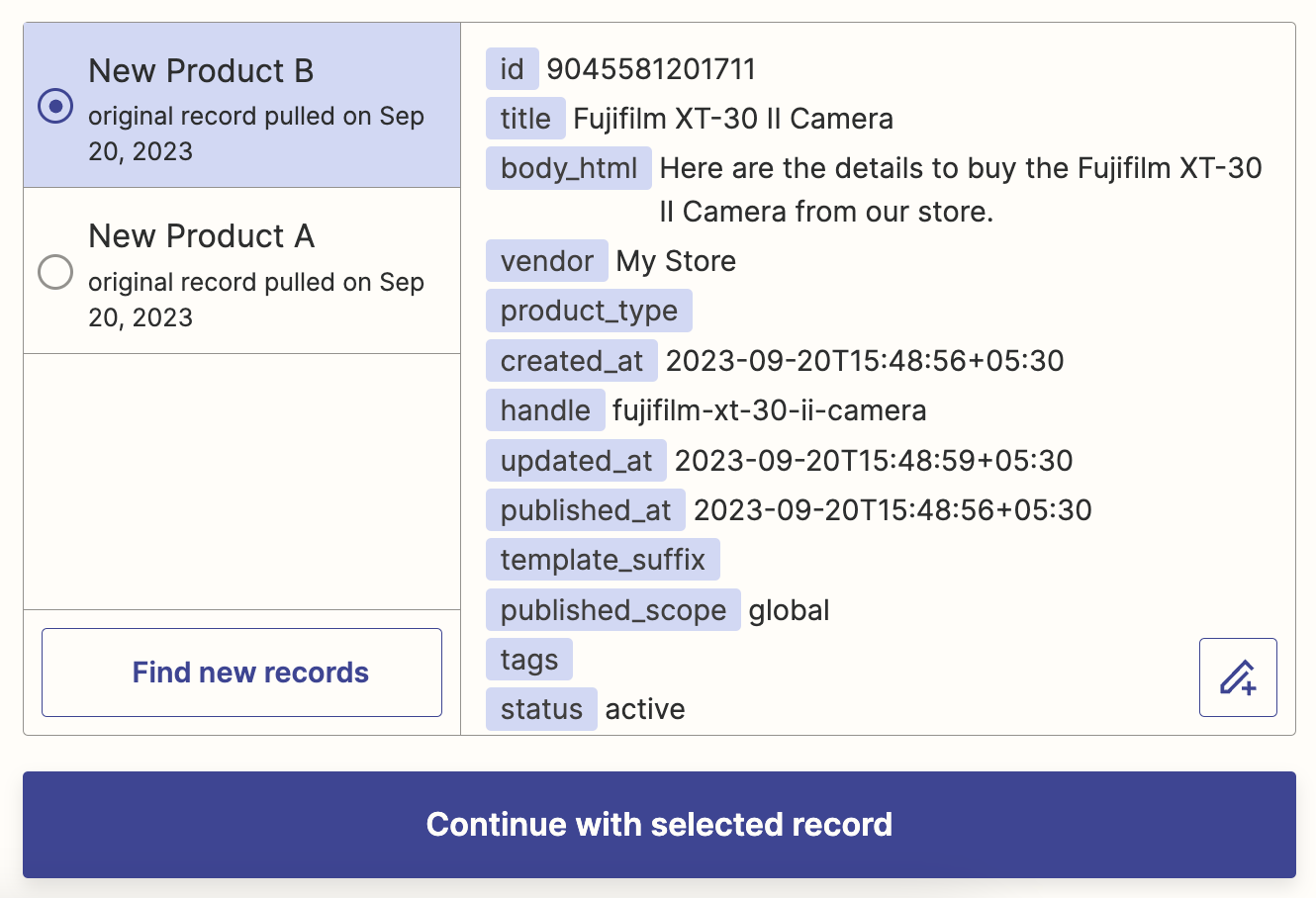Click the status field tag
The image size is (1316, 898).
pyautogui.click(x=540, y=709)
